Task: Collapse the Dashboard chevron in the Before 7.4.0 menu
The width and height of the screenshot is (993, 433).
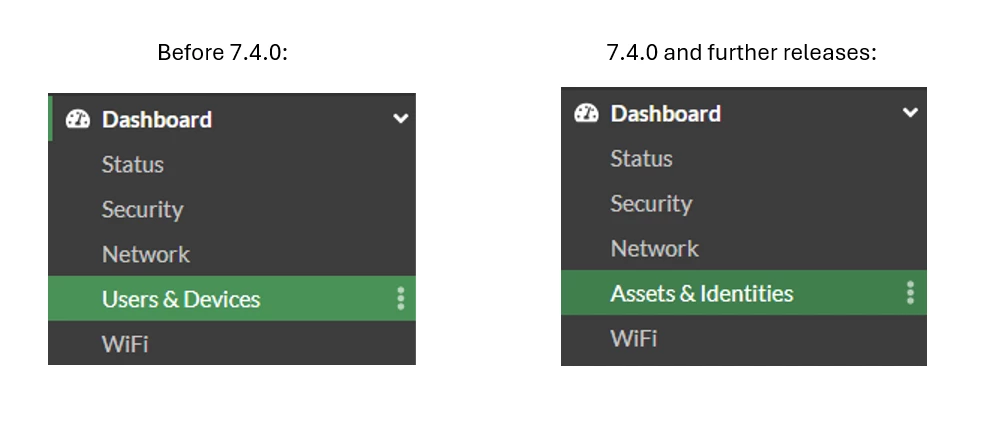Action: click(400, 118)
